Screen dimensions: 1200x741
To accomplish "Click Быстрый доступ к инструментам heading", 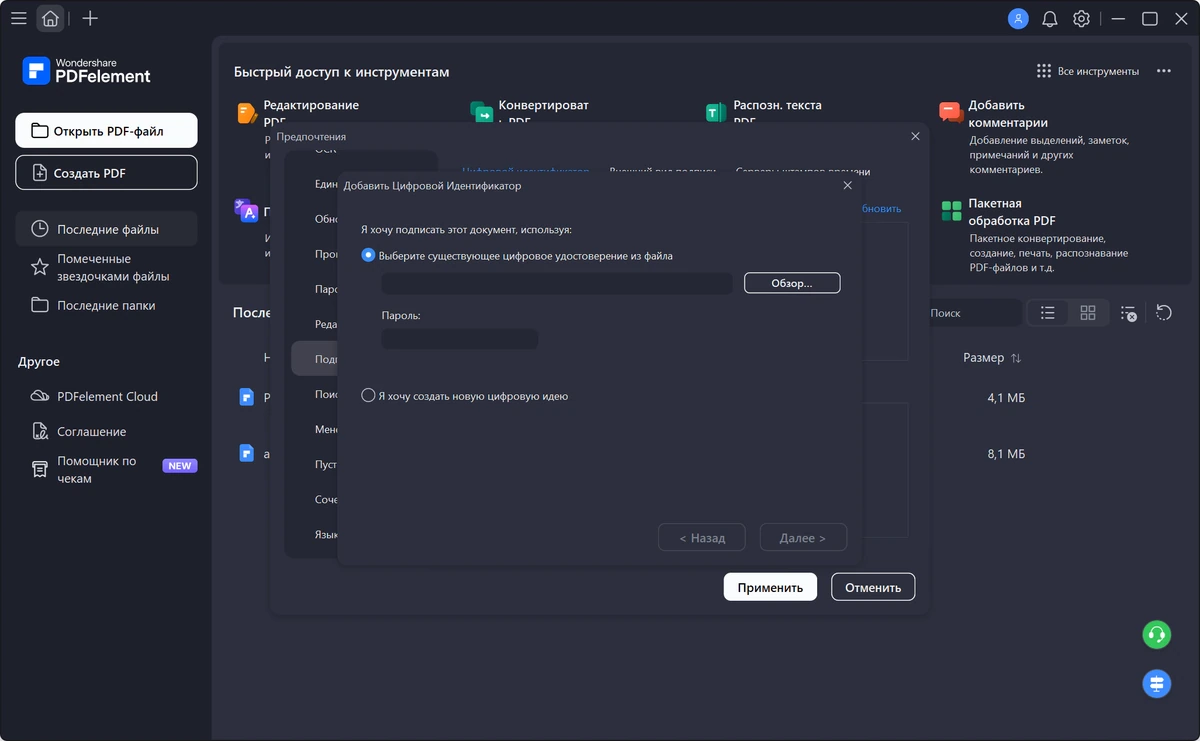I will [x=341, y=72].
